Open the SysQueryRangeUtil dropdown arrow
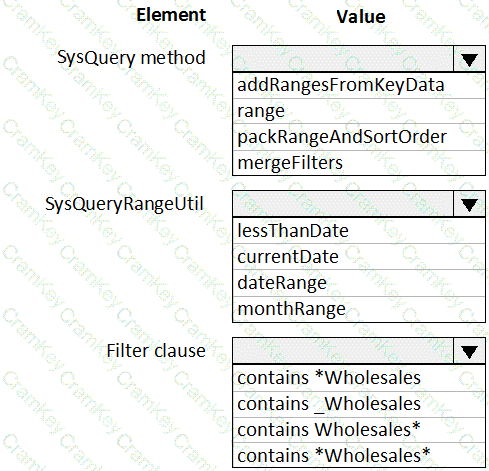489x471 pixels. [x=469, y=204]
